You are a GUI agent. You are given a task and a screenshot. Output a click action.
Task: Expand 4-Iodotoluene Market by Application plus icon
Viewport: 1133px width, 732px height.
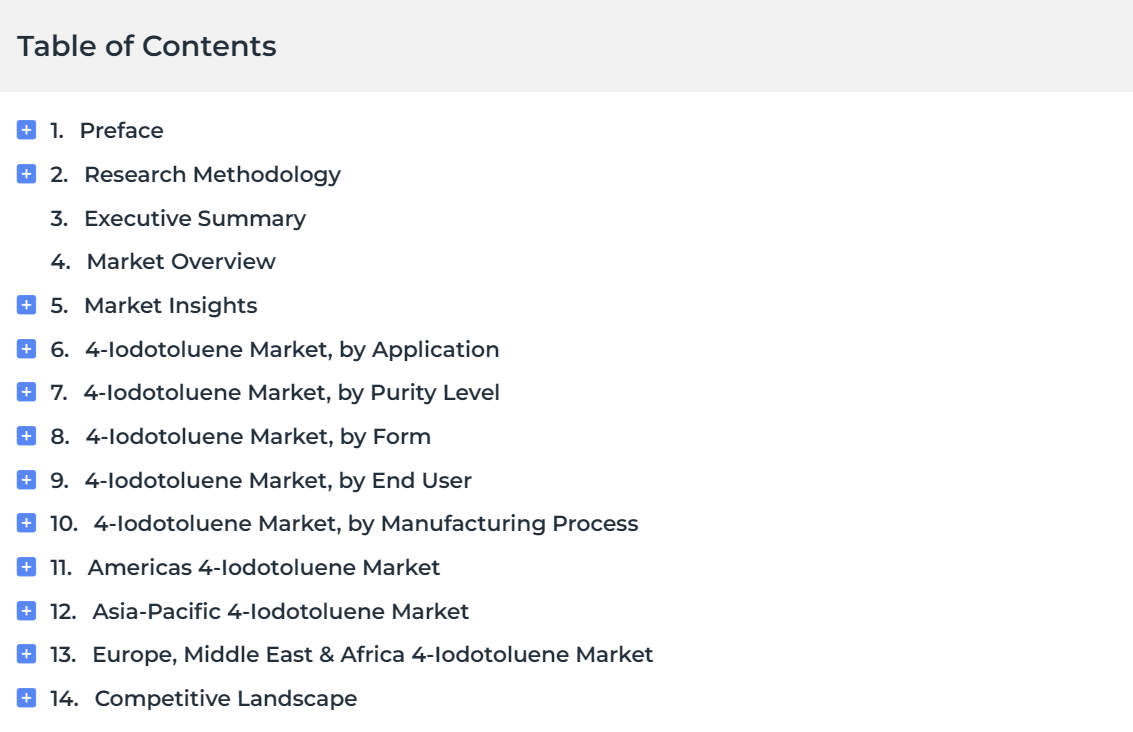pyautogui.click(x=26, y=349)
